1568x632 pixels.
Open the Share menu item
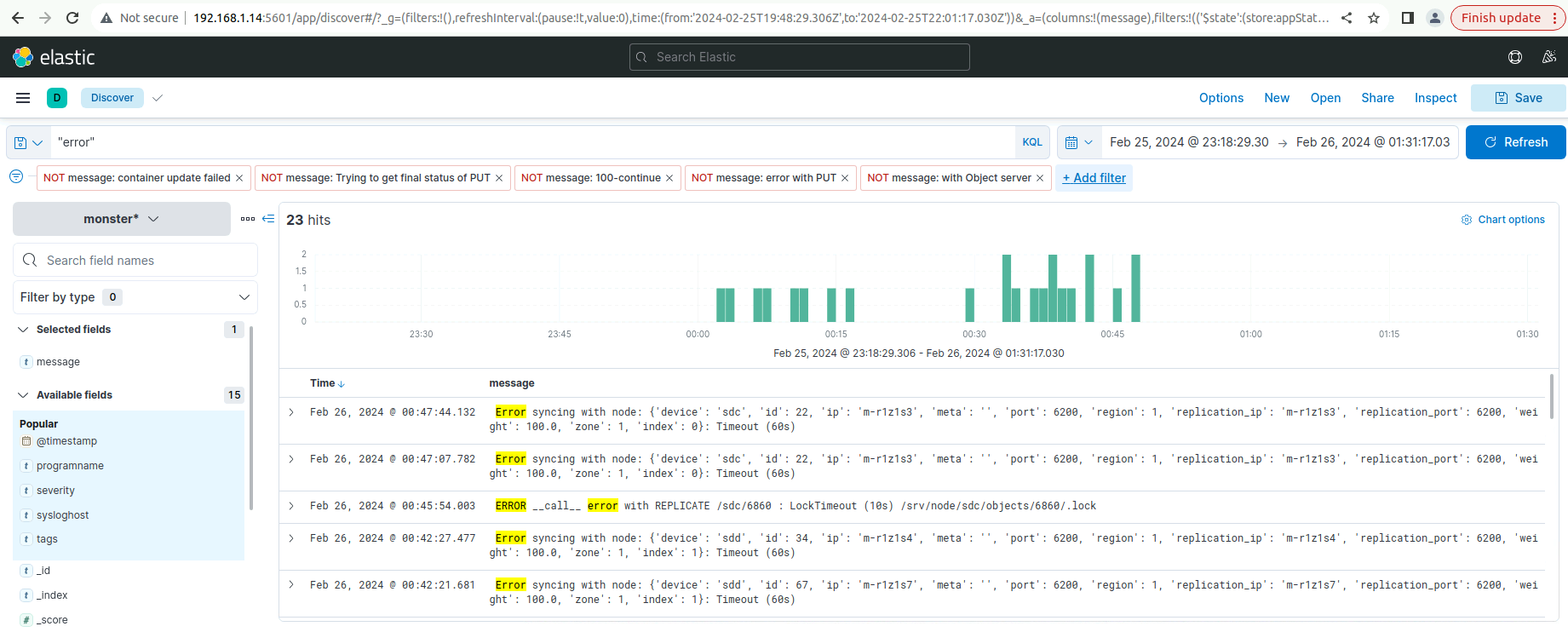tap(1377, 98)
